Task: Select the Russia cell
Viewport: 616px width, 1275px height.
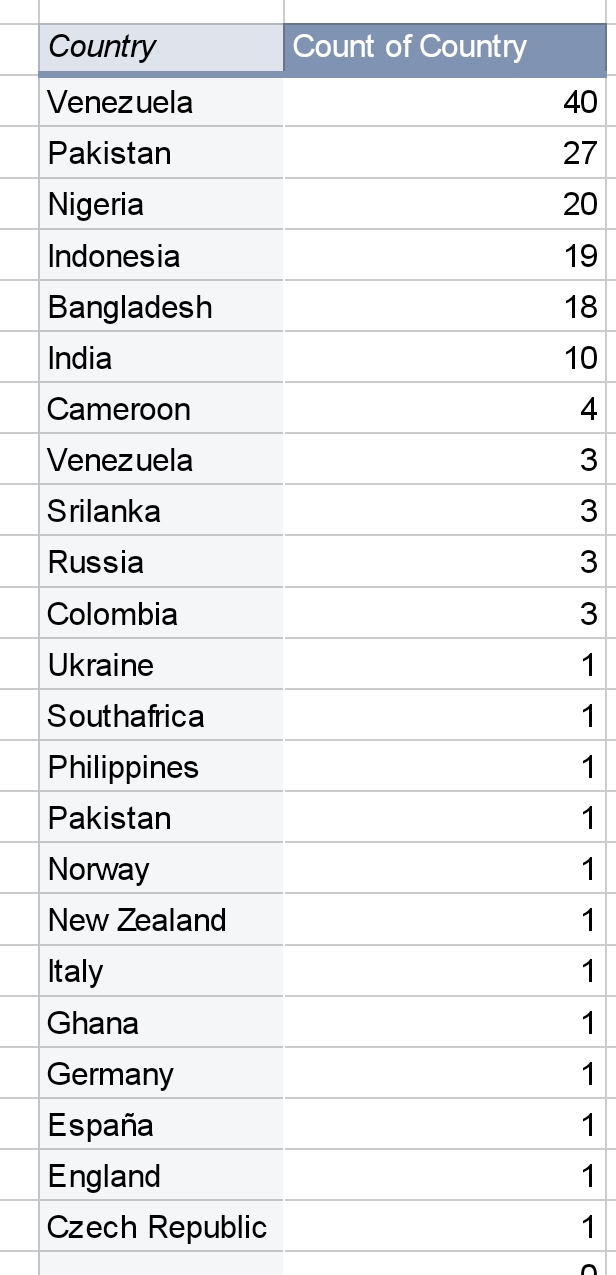Action: tap(160, 562)
